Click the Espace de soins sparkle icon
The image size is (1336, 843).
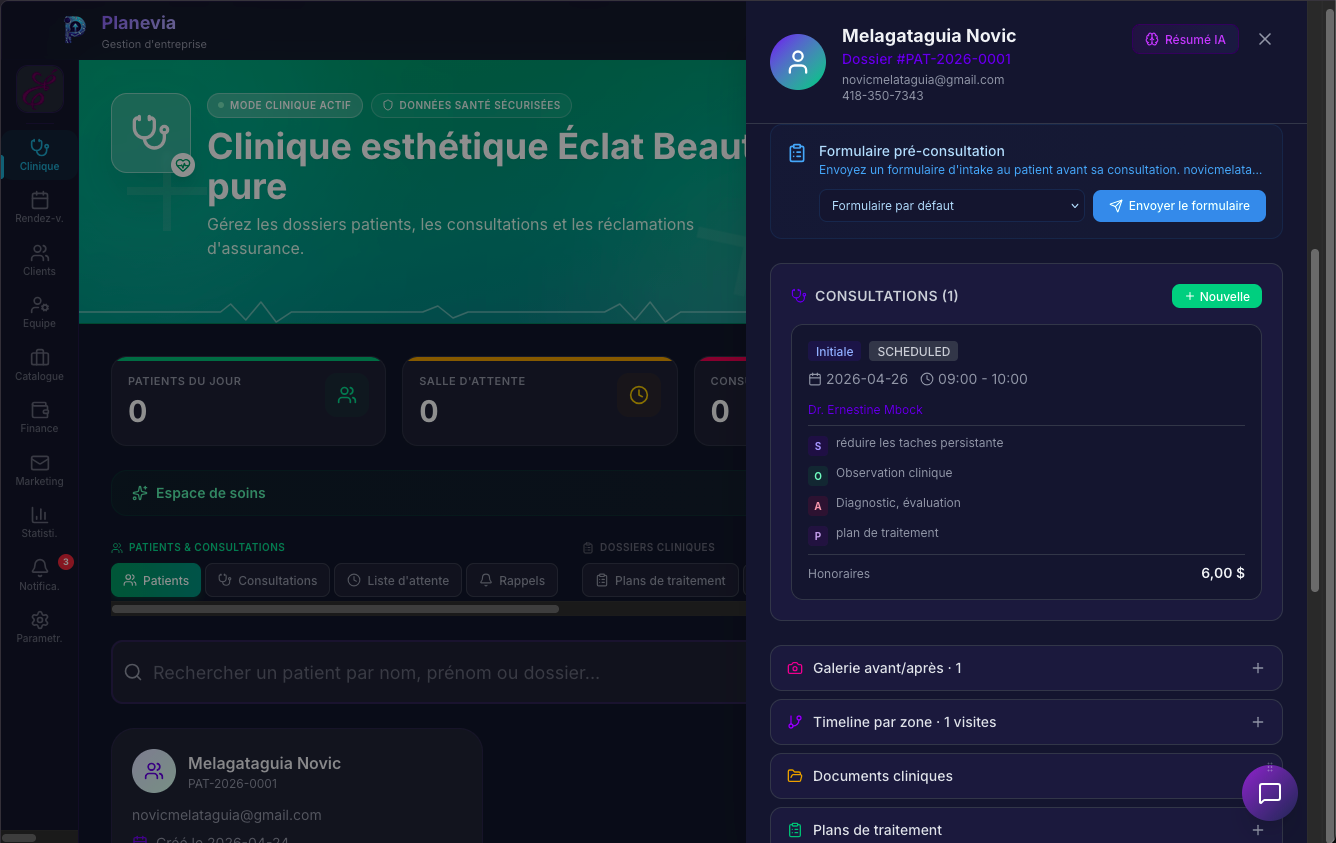click(140, 493)
